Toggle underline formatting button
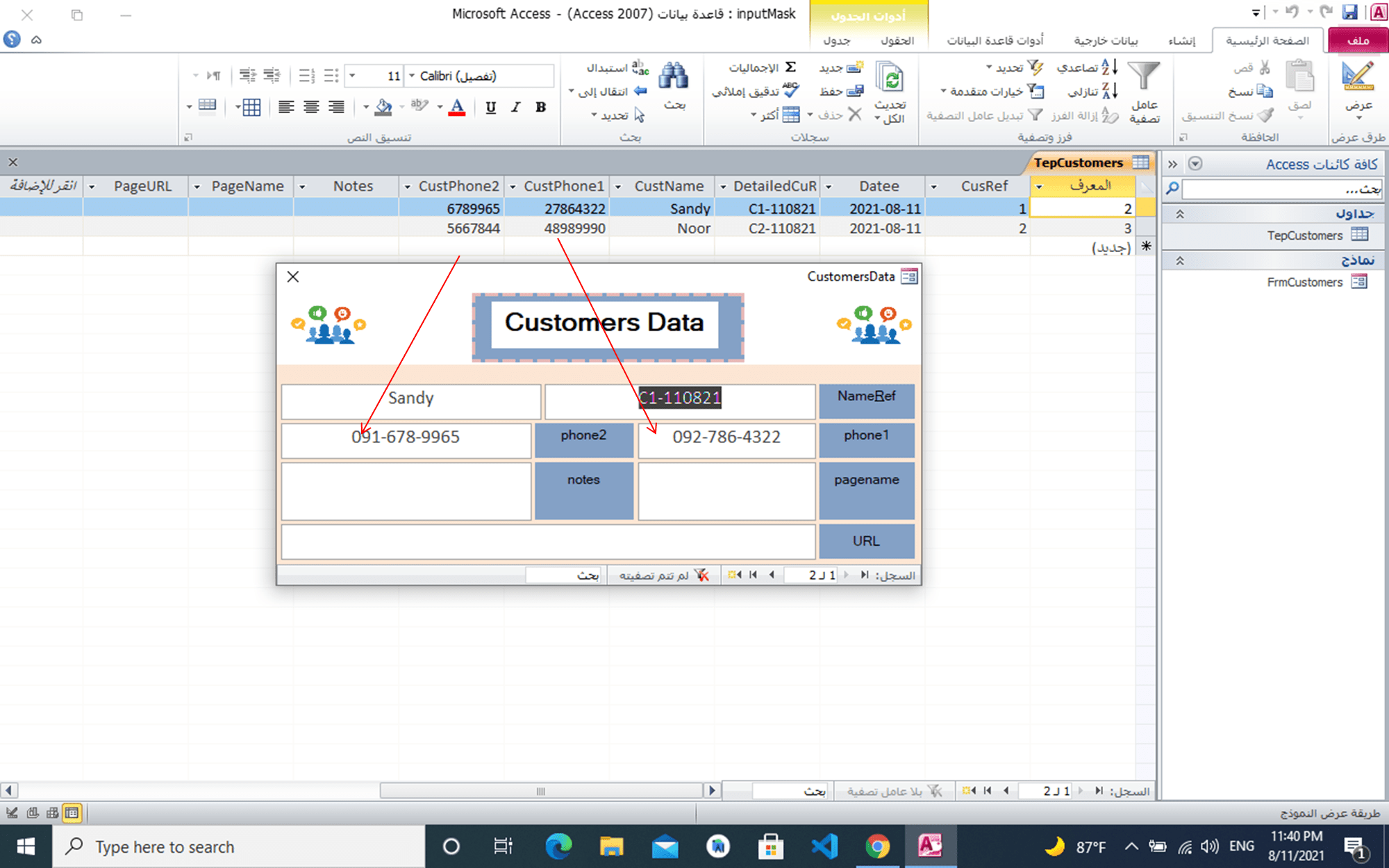The width and height of the screenshot is (1389, 868). pyautogui.click(x=491, y=108)
